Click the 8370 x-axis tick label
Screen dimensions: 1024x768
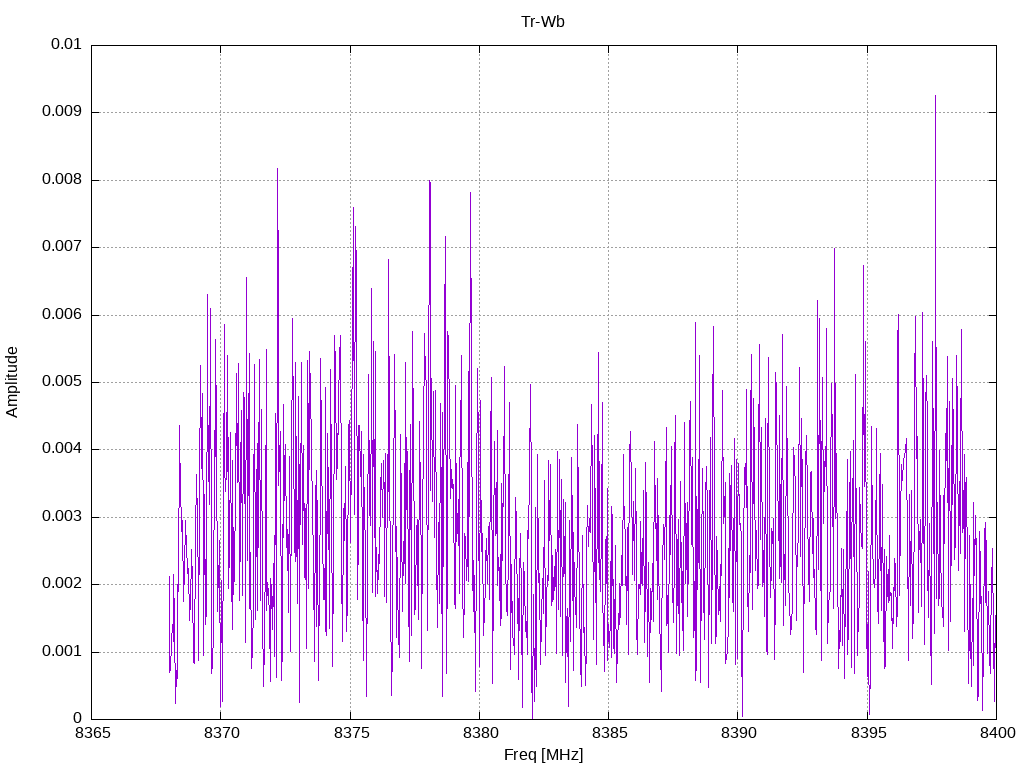click(x=222, y=733)
